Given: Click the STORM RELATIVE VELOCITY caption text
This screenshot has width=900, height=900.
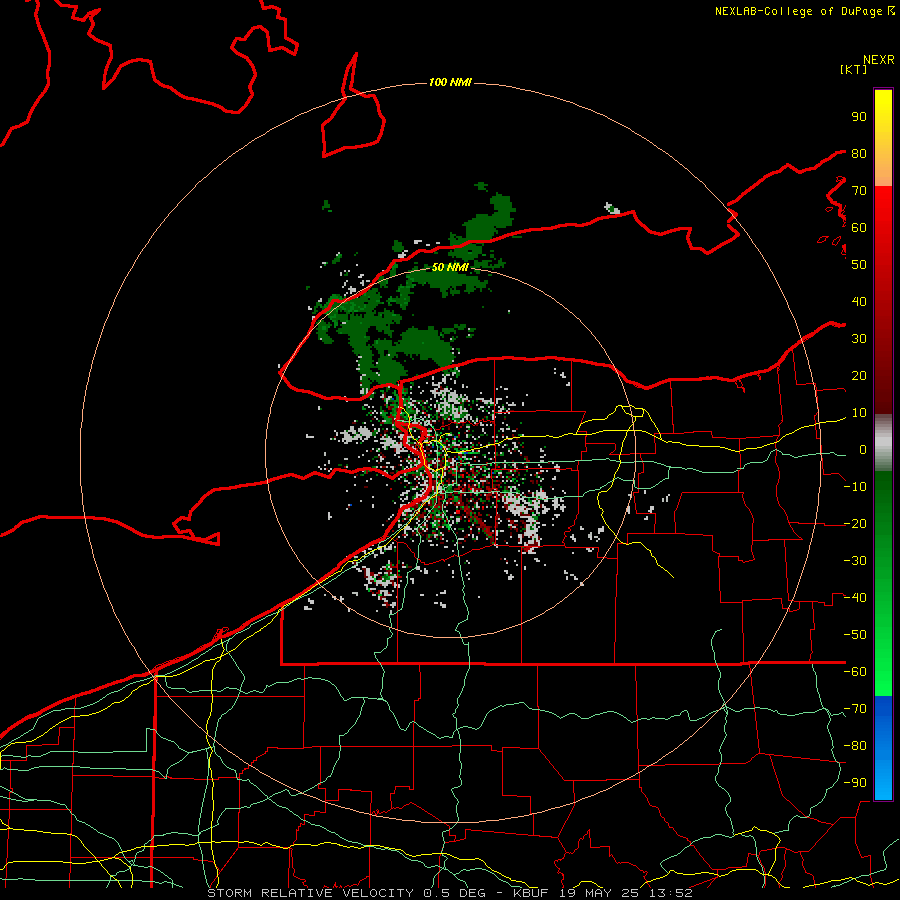Looking at the screenshot, I should click(310, 893).
